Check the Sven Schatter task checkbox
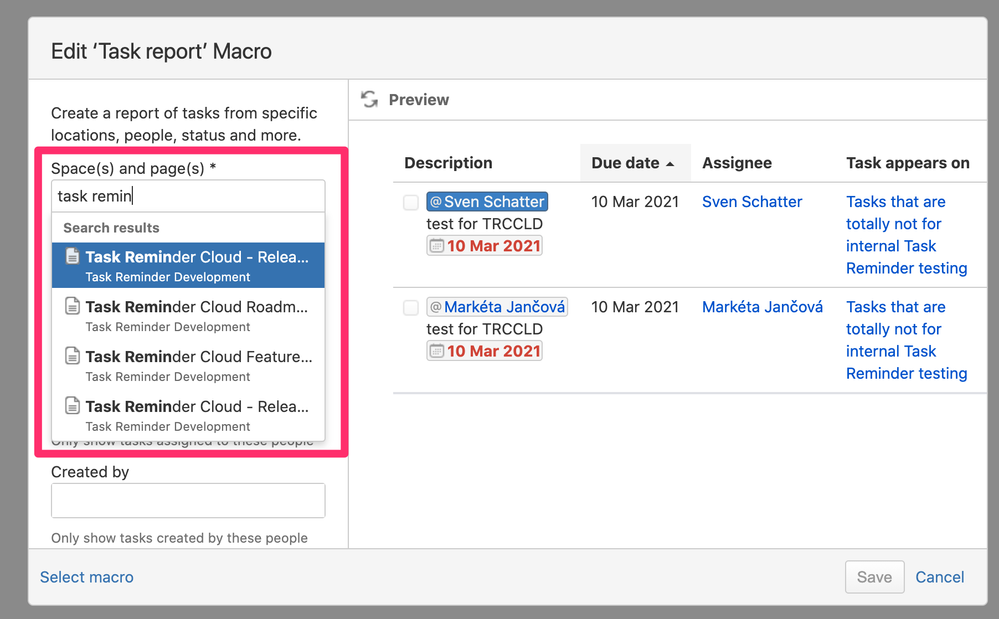999x619 pixels. click(411, 203)
